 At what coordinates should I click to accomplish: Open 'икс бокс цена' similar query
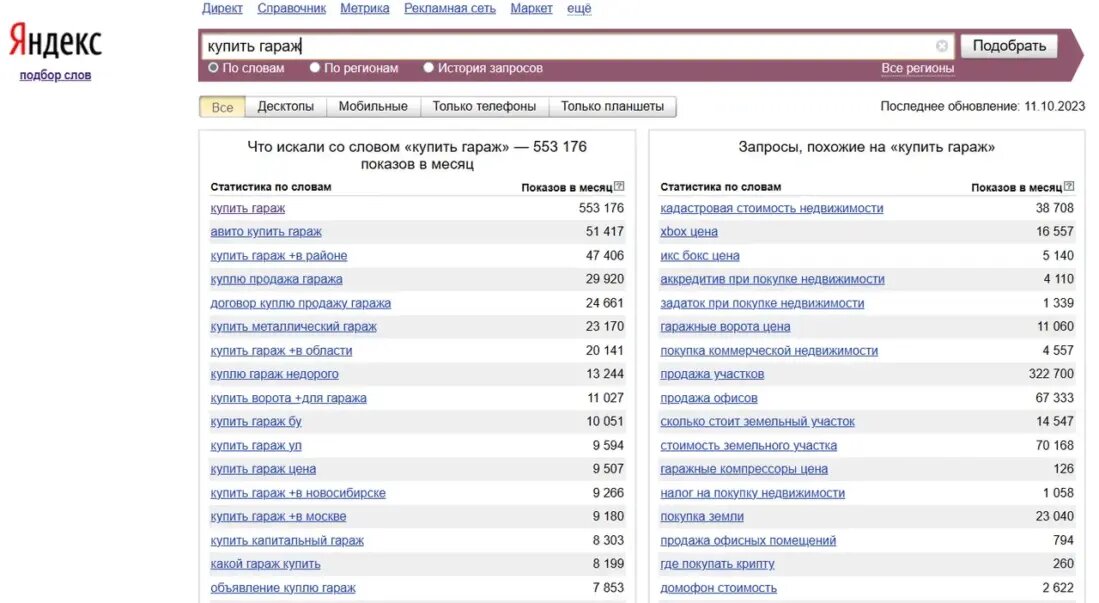[x=699, y=255]
